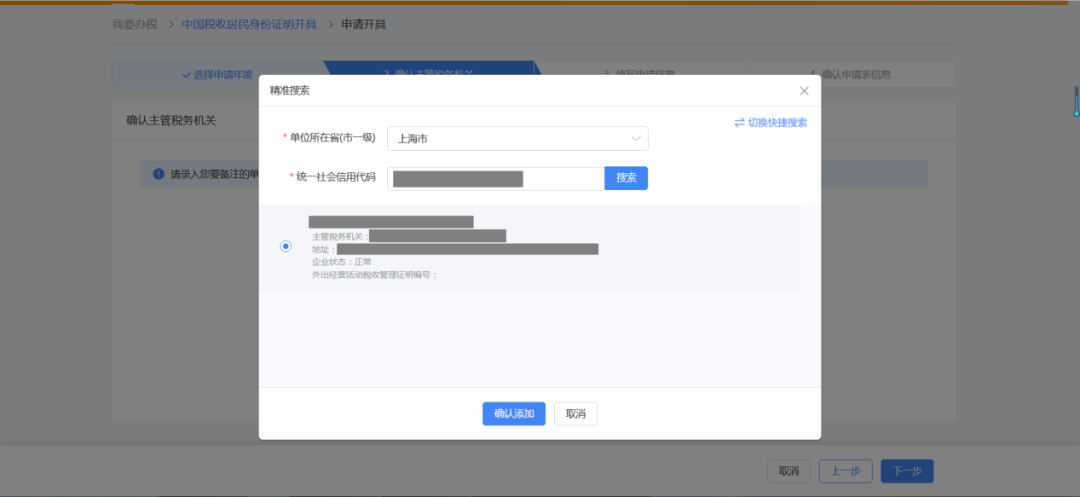Open the 我要办税 breadcrumb link

pos(135,24)
